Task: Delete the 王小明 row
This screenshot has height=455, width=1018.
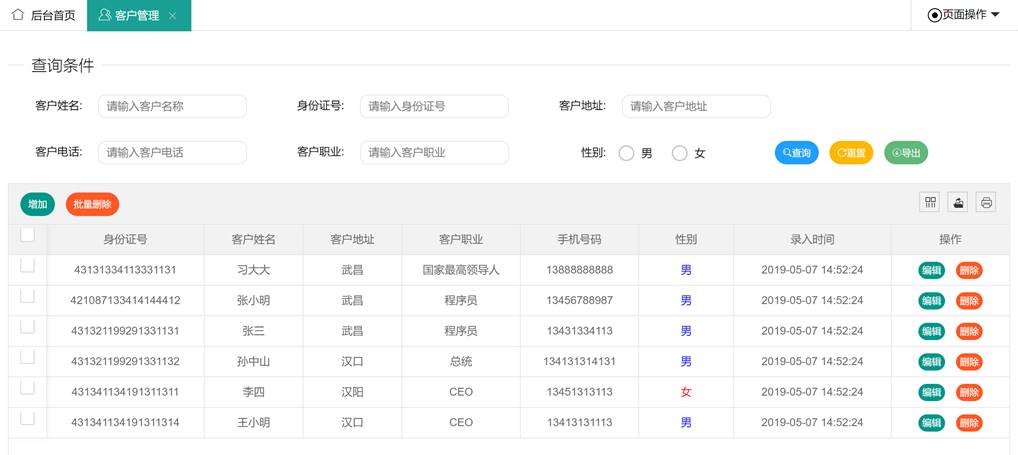Action: pos(969,423)
